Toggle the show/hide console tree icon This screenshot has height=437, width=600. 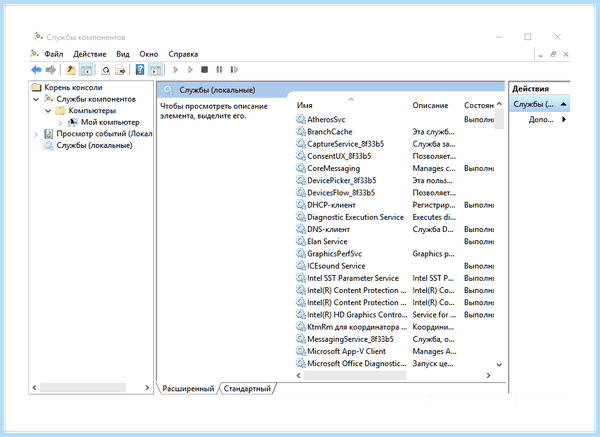click(86, 70)
